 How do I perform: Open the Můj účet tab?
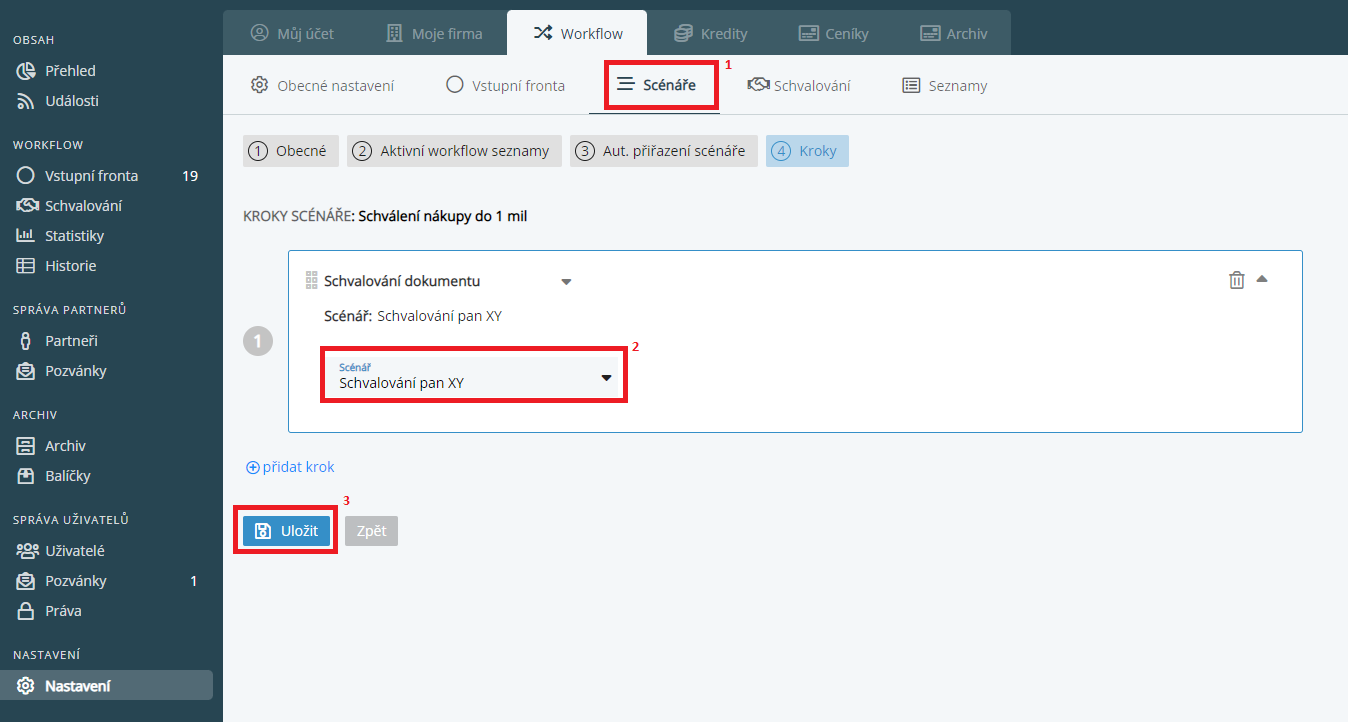coord(292,33)
